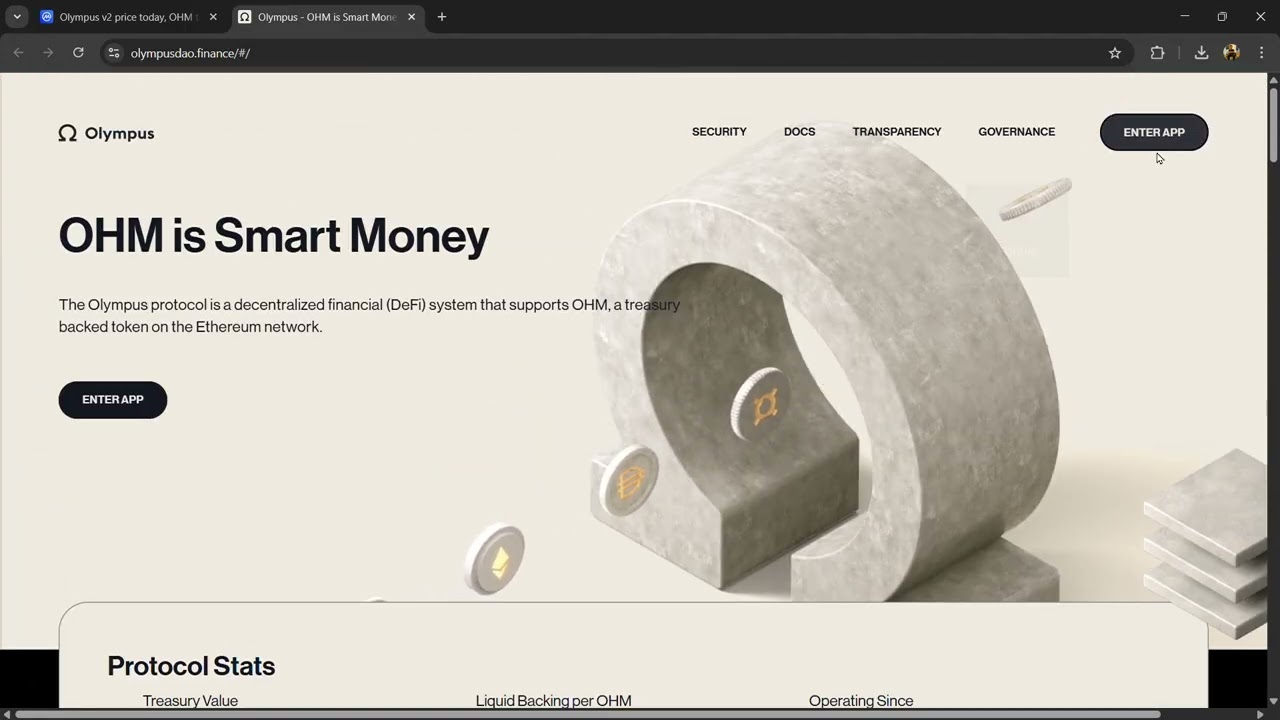This screenshot has height=720, width=1280.
Task: Open the TRANSPARENCY navigation link
Action: [897, 132]
